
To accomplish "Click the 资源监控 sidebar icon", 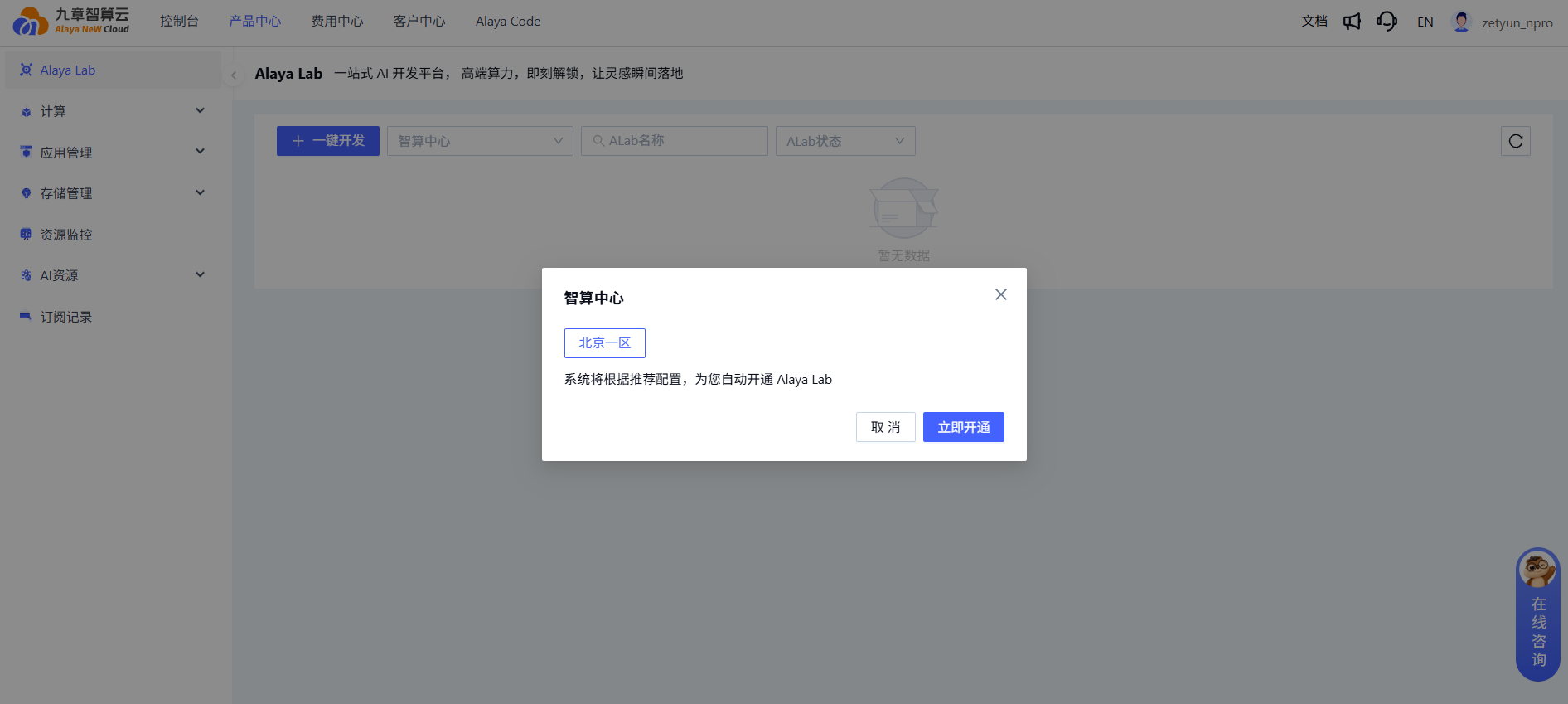I will (27, 235).
